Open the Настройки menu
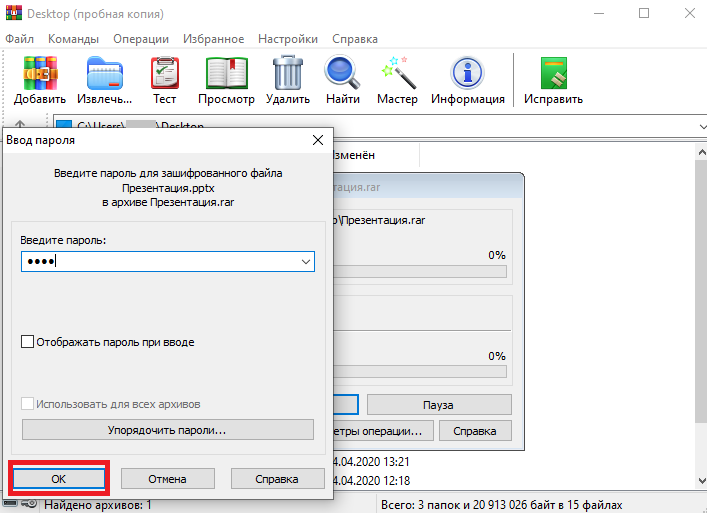Viewport: 707px width, 513px height. [x=288, y=39]
